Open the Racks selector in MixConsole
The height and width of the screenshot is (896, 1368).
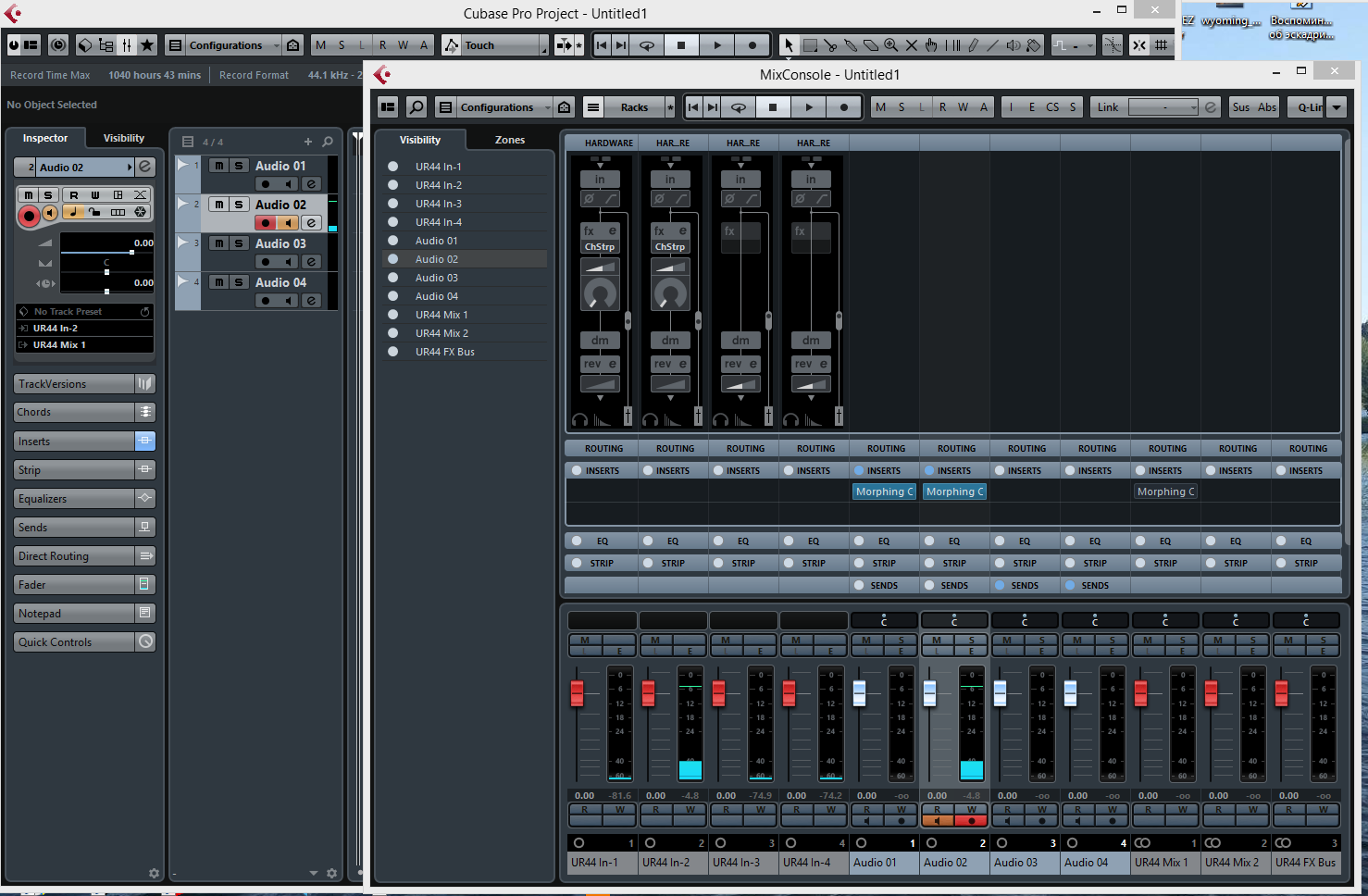pos(635,107)
